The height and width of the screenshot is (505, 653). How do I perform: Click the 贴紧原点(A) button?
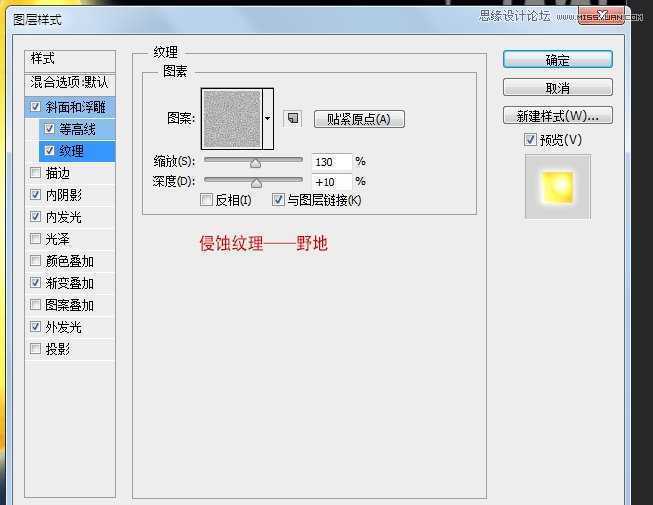tap(359, 119)
